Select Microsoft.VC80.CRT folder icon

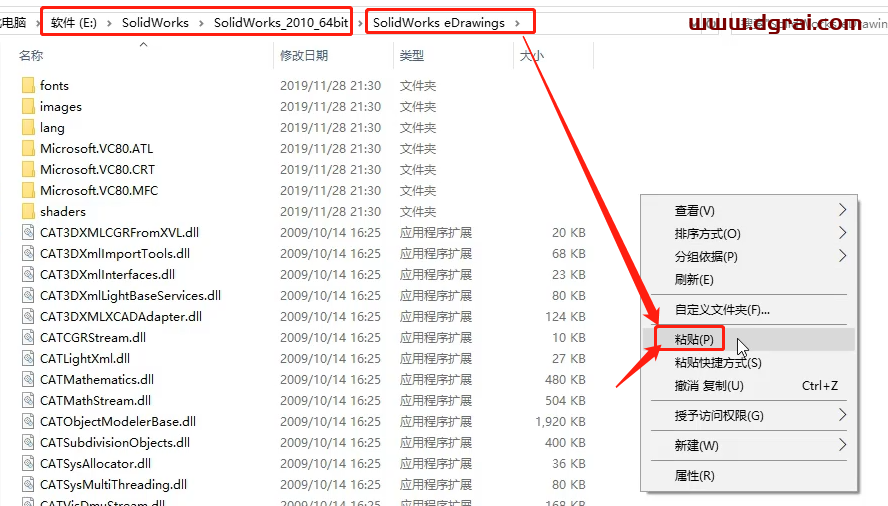(x=28, y=169)
